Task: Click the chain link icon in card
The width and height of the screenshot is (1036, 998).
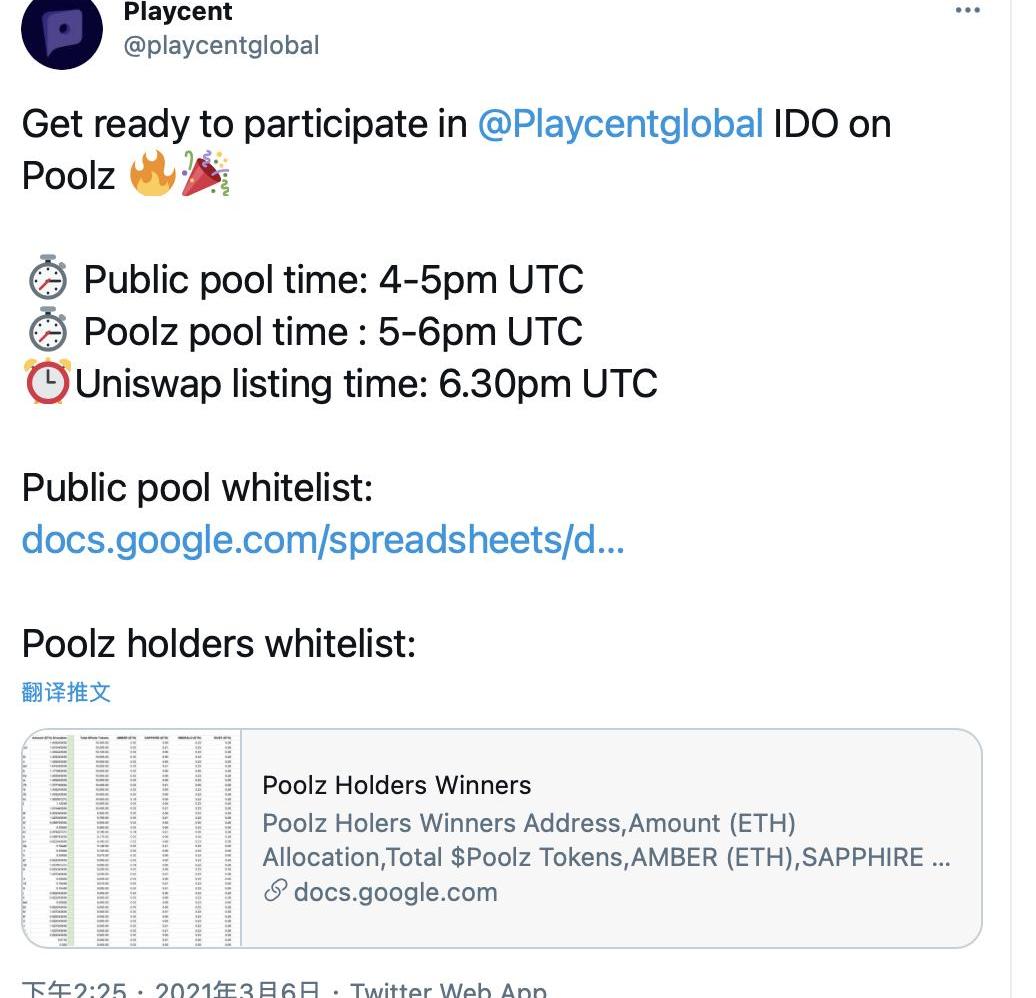Action: point(275,891)
